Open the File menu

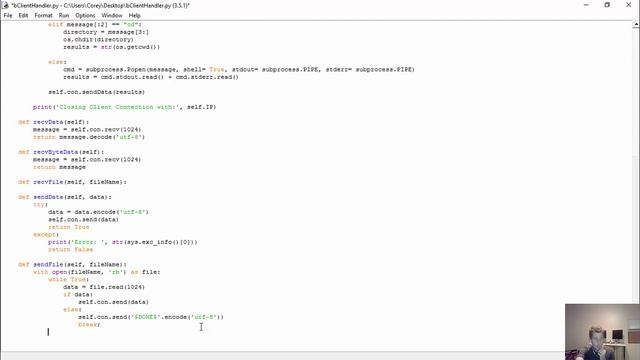tap(8, 15)
